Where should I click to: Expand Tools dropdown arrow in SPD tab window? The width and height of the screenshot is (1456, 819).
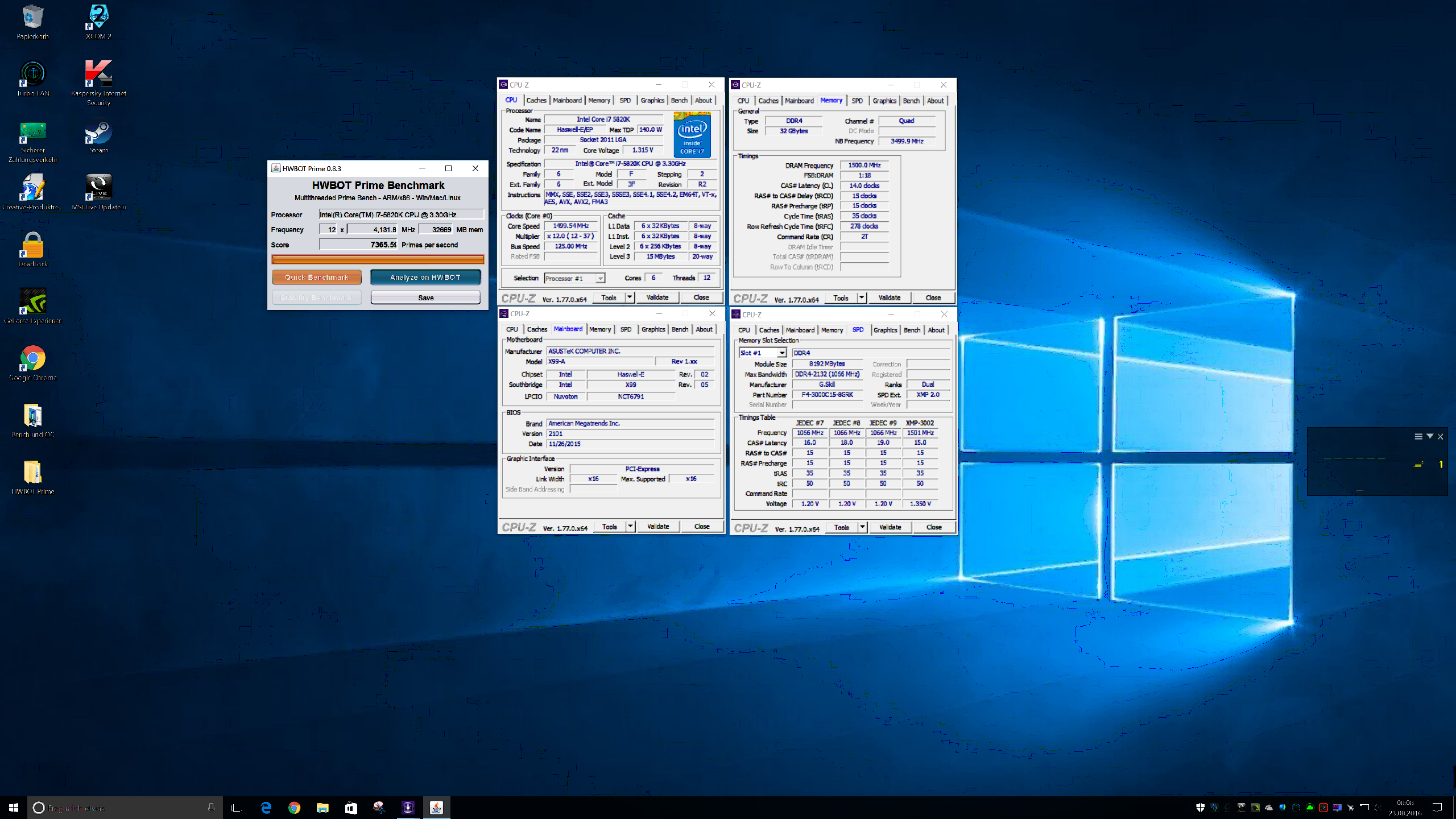pos(862,527)
